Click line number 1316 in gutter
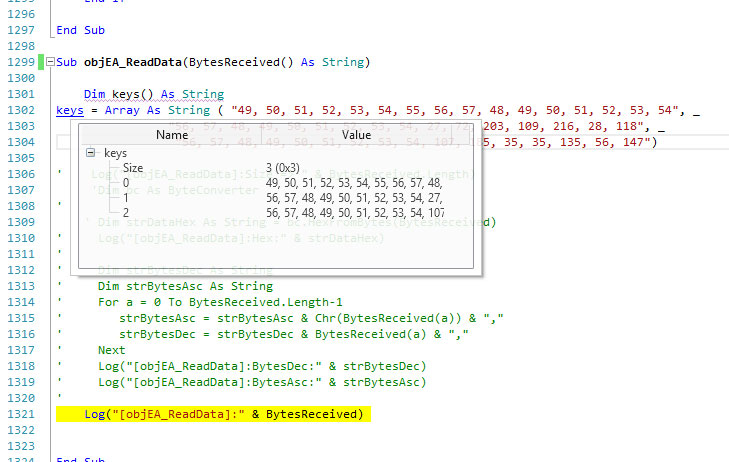Screen dimensions: 729x462 tap(21, 334)
